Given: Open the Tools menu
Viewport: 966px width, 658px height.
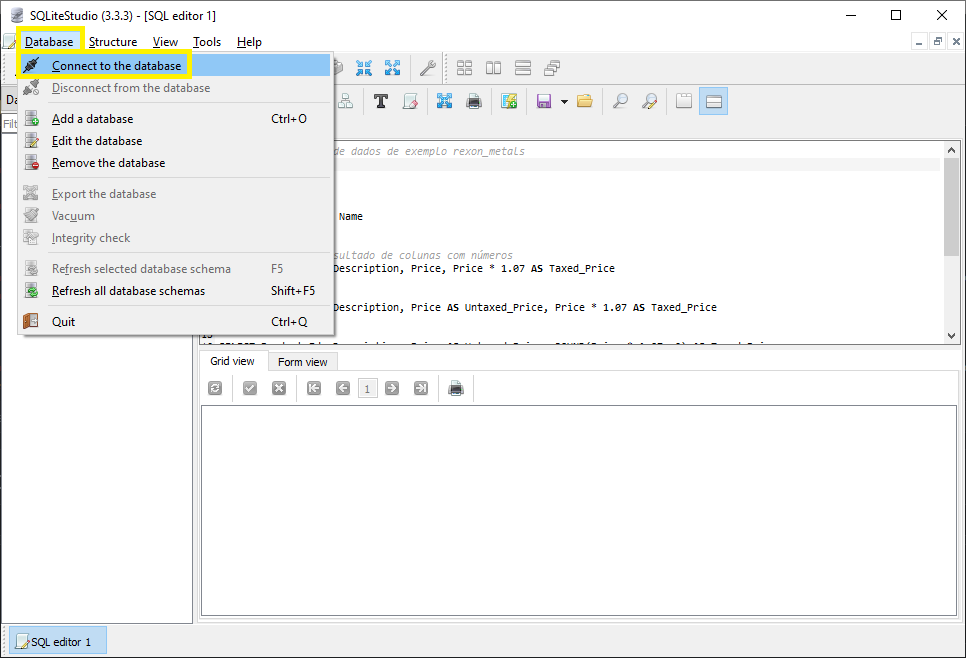Looking at the screenshot, I should [x=206, y=42].
